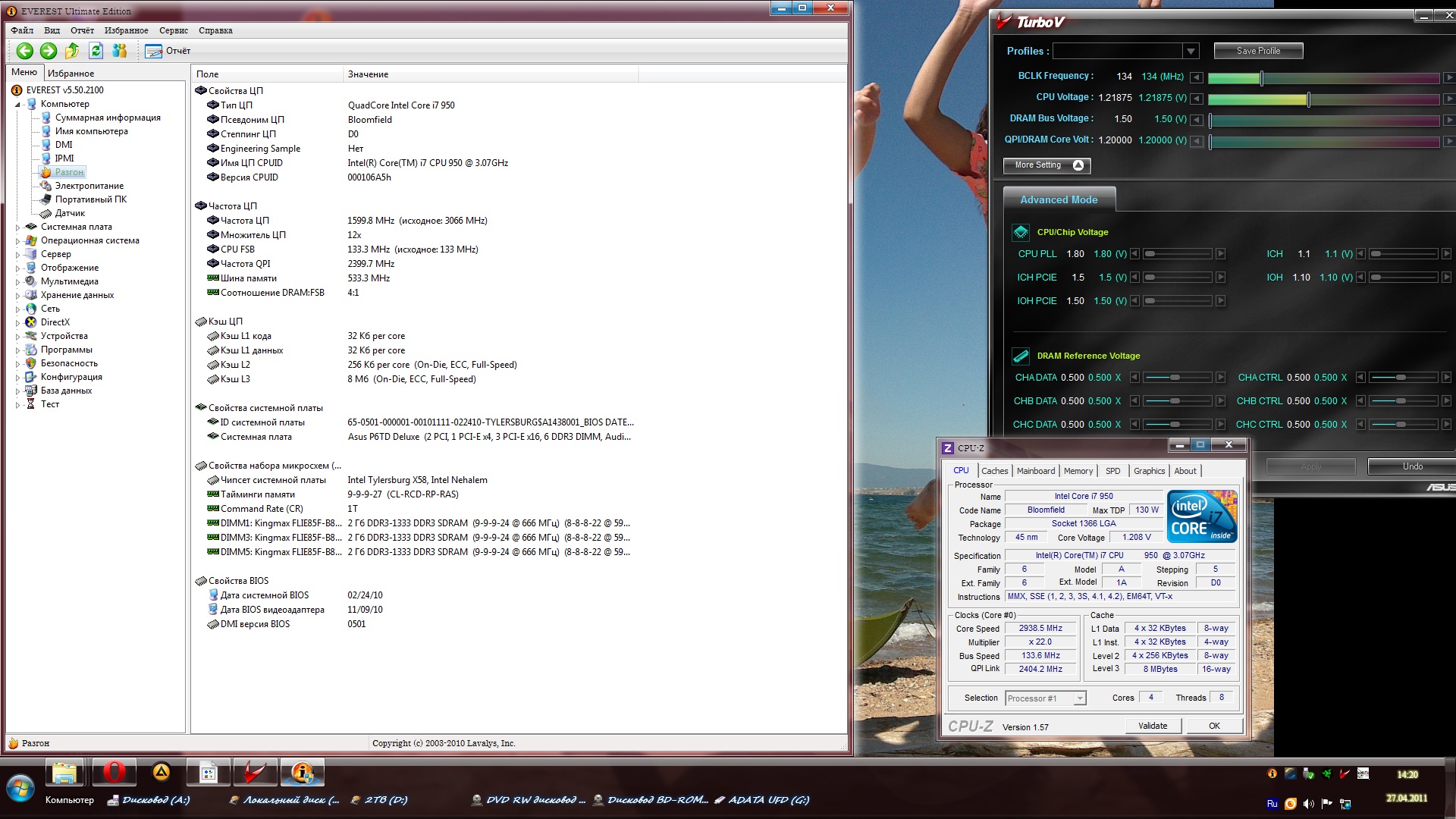Click the Save Profile button
Image resolution: width=1456 pixels, height=819 pixels.
pos(1258,51)
